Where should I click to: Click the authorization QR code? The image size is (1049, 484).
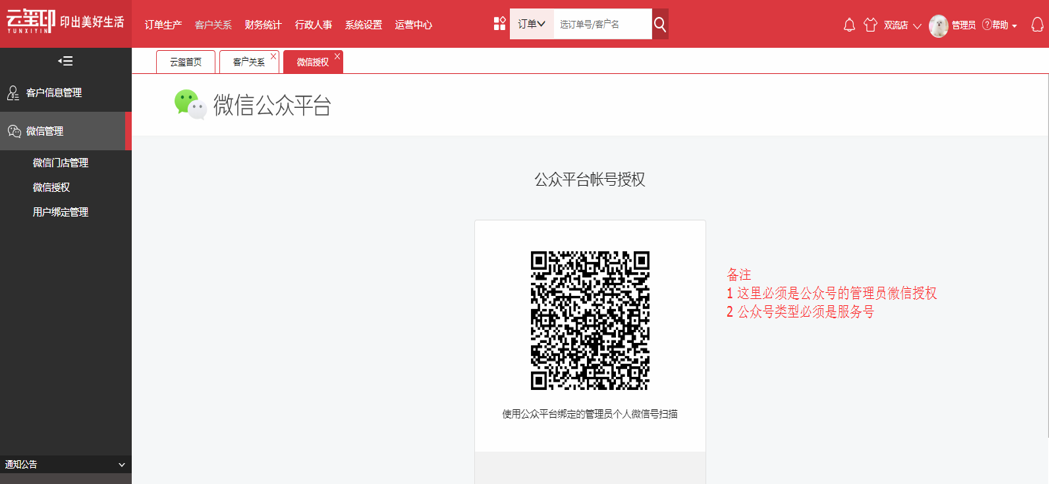point(590,320)
